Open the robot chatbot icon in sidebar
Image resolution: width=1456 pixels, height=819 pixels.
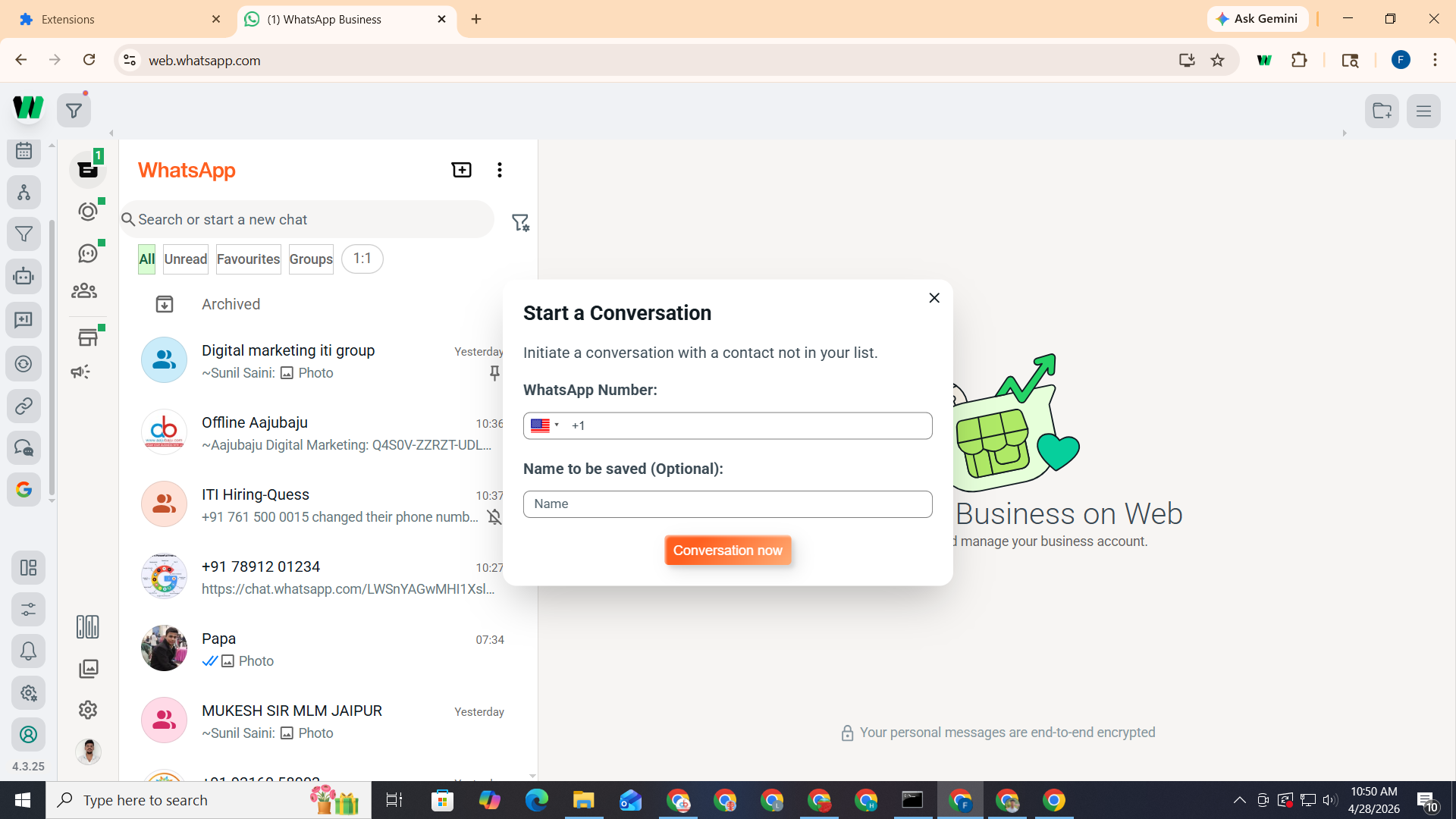24,276
